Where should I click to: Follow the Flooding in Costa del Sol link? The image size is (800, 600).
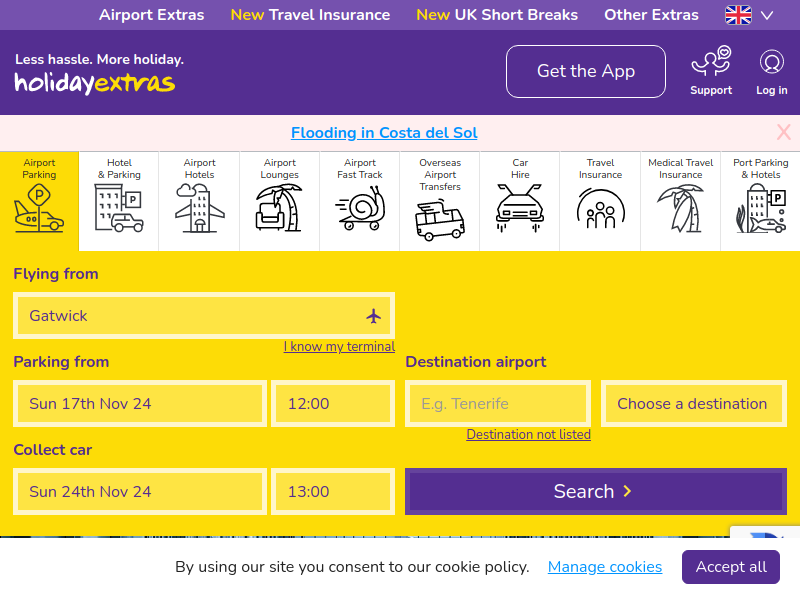pos(384,133)
